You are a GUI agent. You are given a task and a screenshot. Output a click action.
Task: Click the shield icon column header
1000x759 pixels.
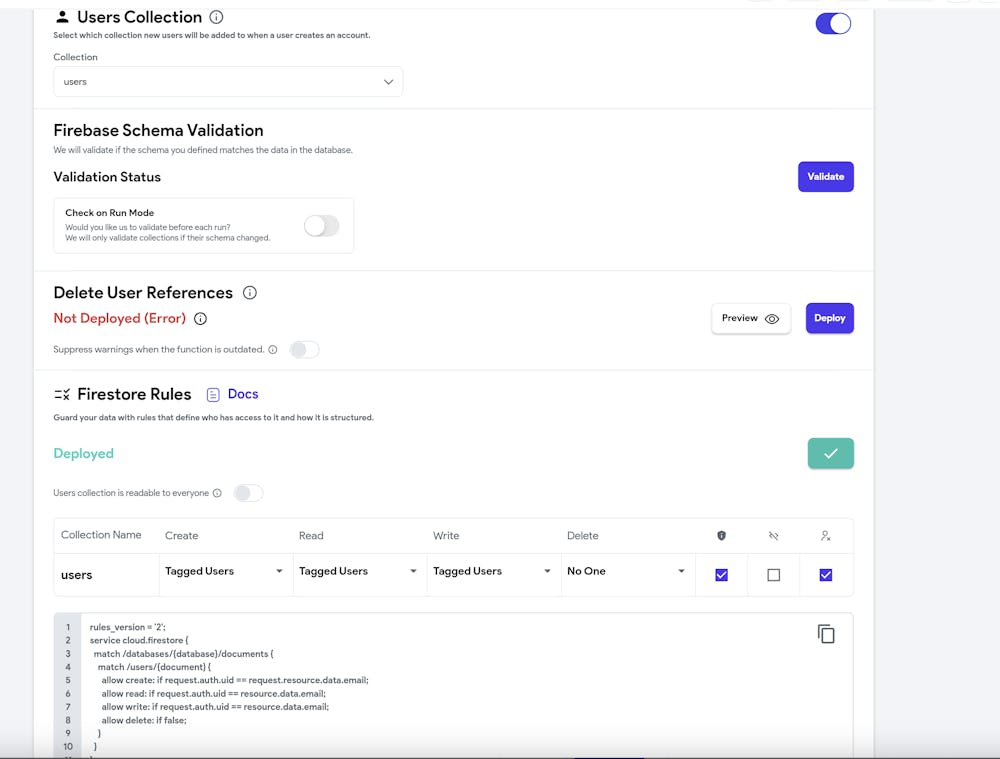(x=721, y=536)
